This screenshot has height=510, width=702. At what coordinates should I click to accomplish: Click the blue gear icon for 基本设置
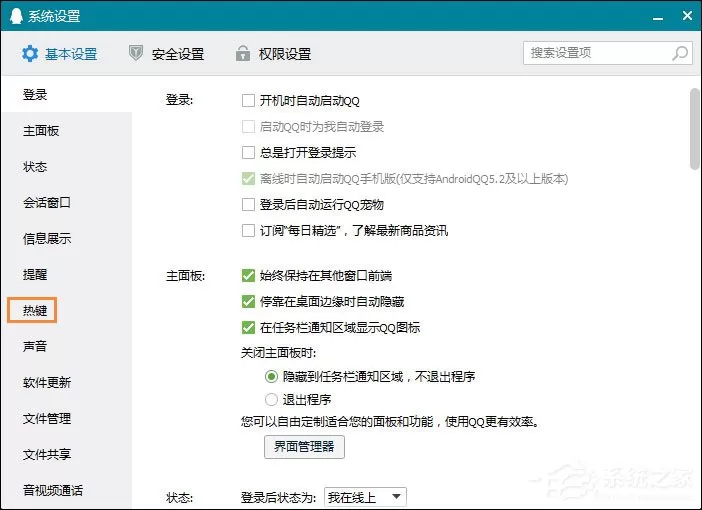coord(30,54)
